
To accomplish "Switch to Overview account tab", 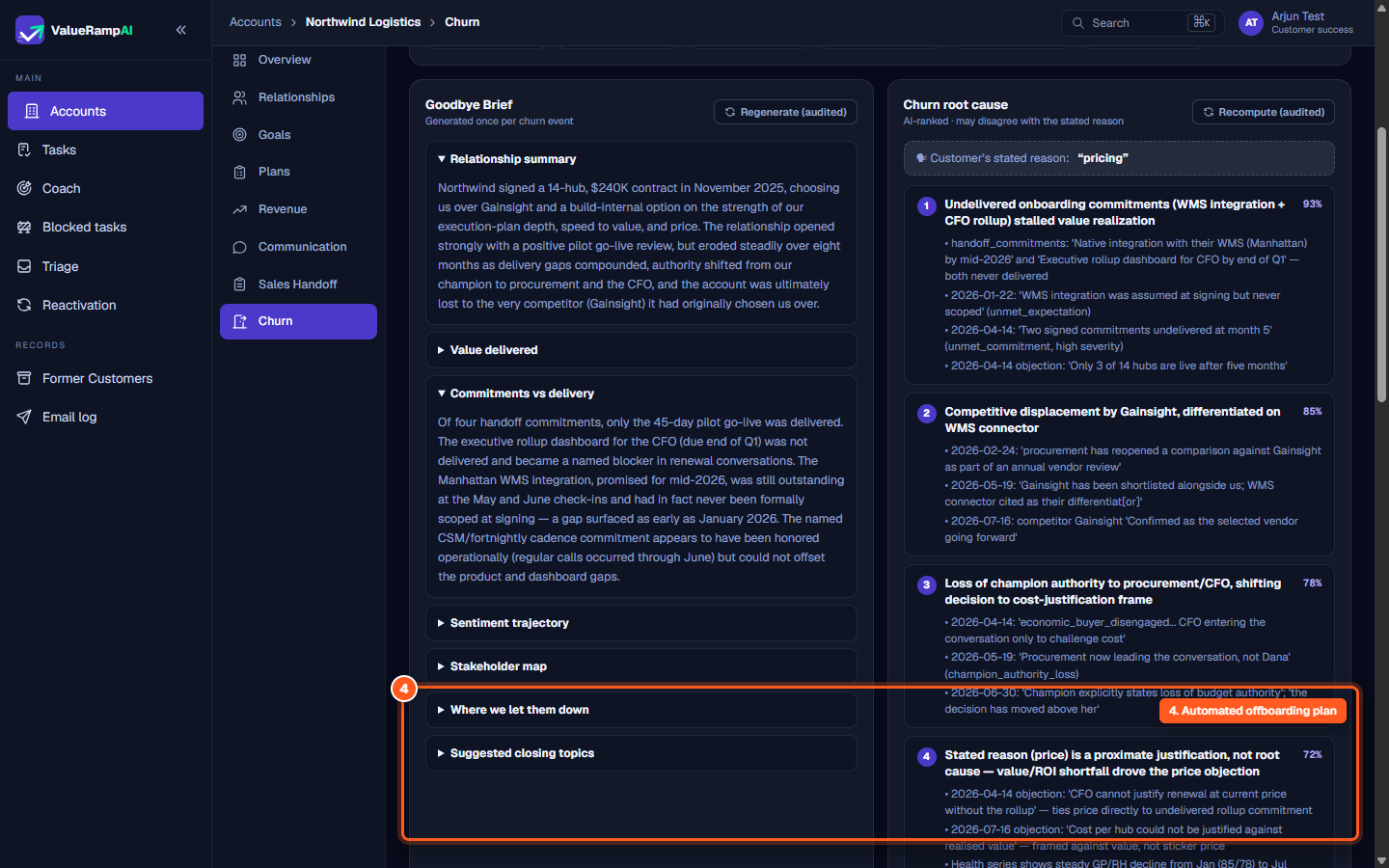I will click(298, 60).
